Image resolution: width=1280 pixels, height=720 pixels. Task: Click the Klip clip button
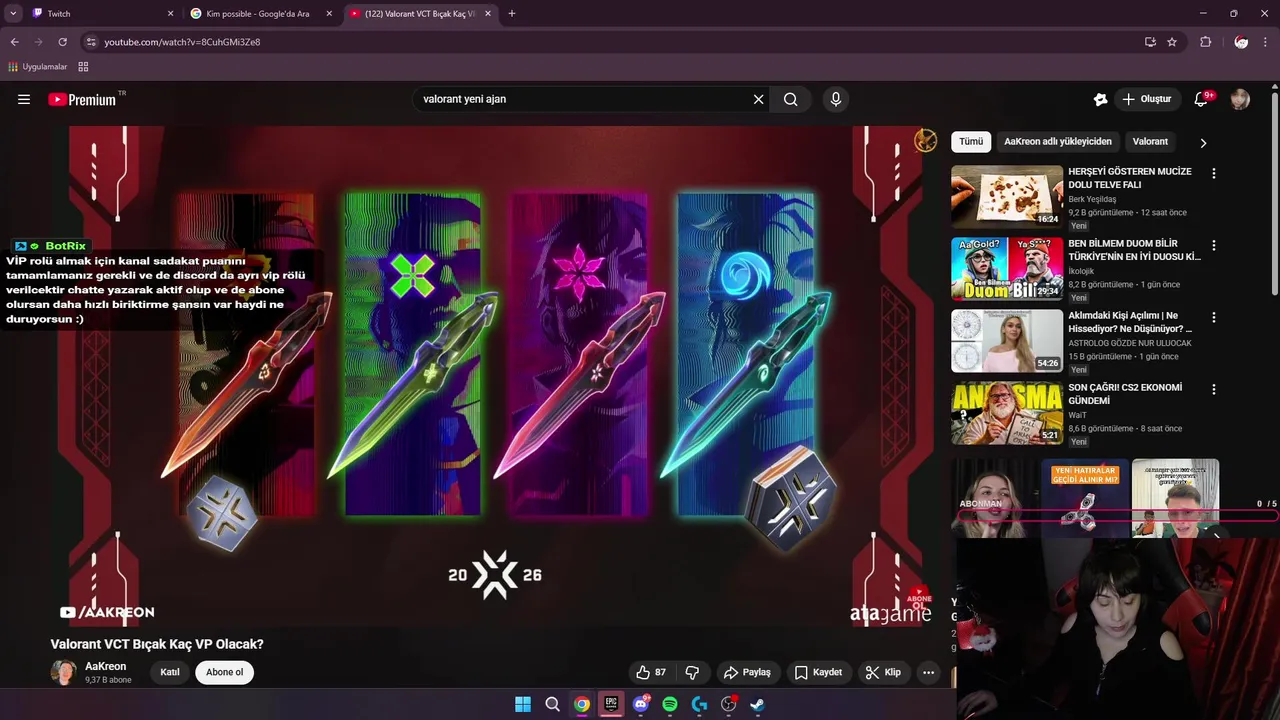coord(883,672)
